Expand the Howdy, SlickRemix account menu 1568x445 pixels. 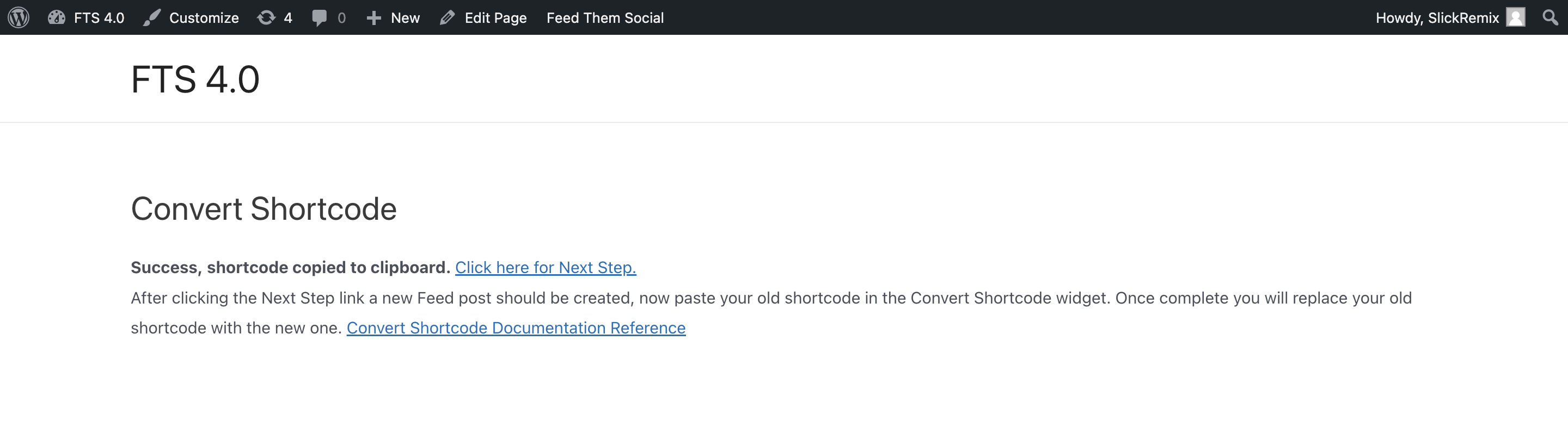tap(1437, 17)
